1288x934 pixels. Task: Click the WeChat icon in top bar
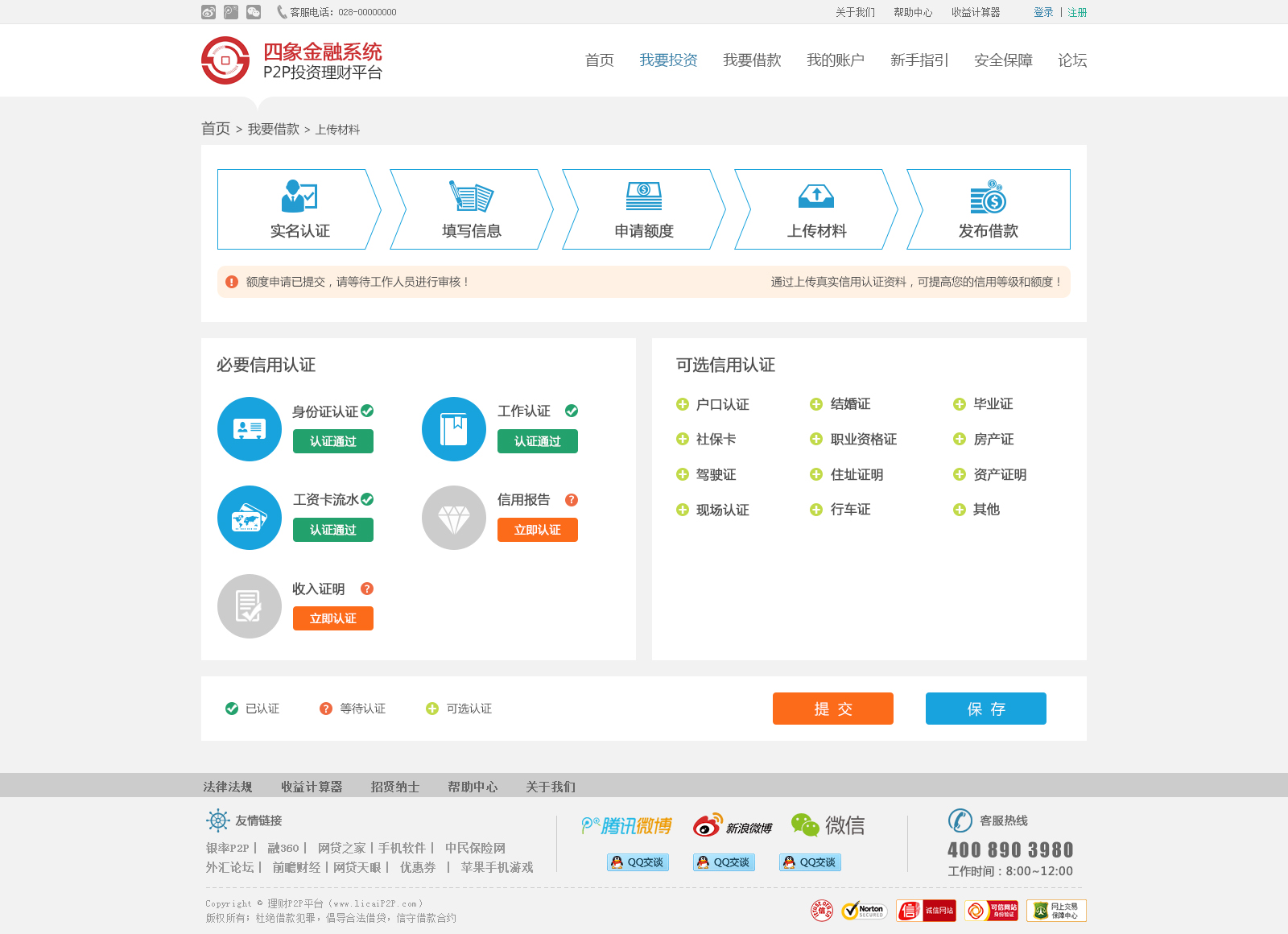(254, 12)
